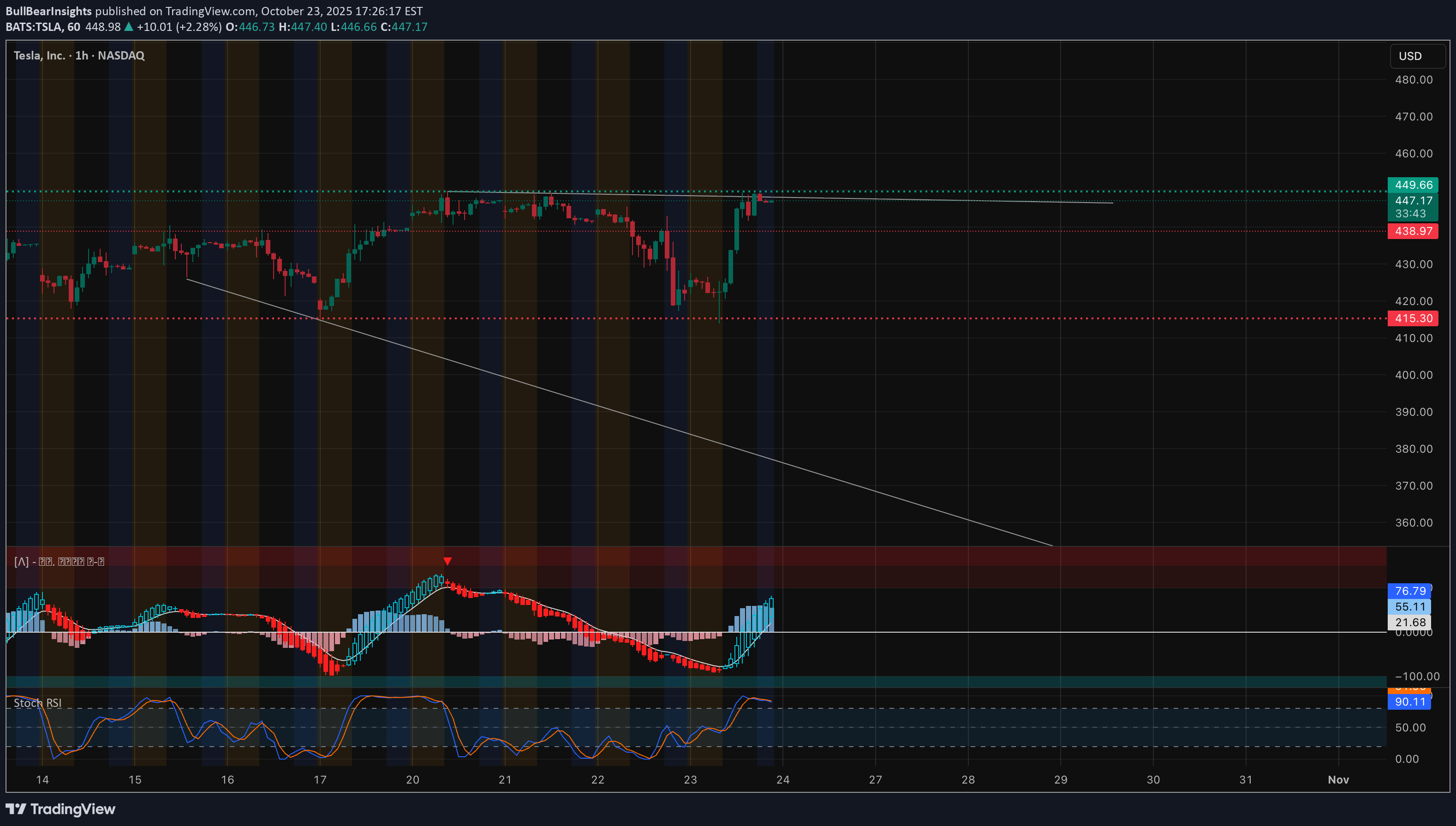Click the blue 76.79 indicator value tag
1456x826 pixels.
1409,591
